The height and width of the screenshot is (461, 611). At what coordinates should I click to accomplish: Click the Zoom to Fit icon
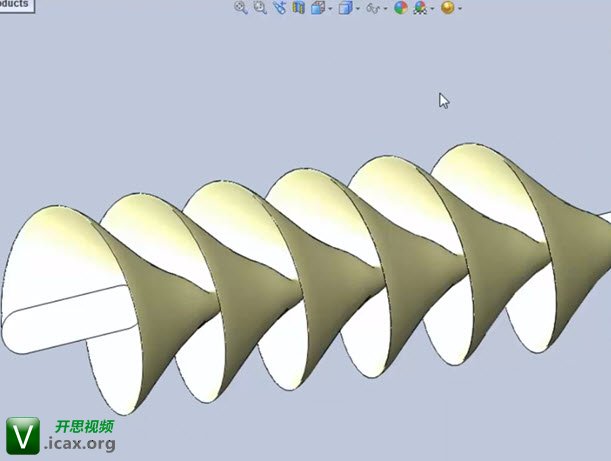[240, 7]
